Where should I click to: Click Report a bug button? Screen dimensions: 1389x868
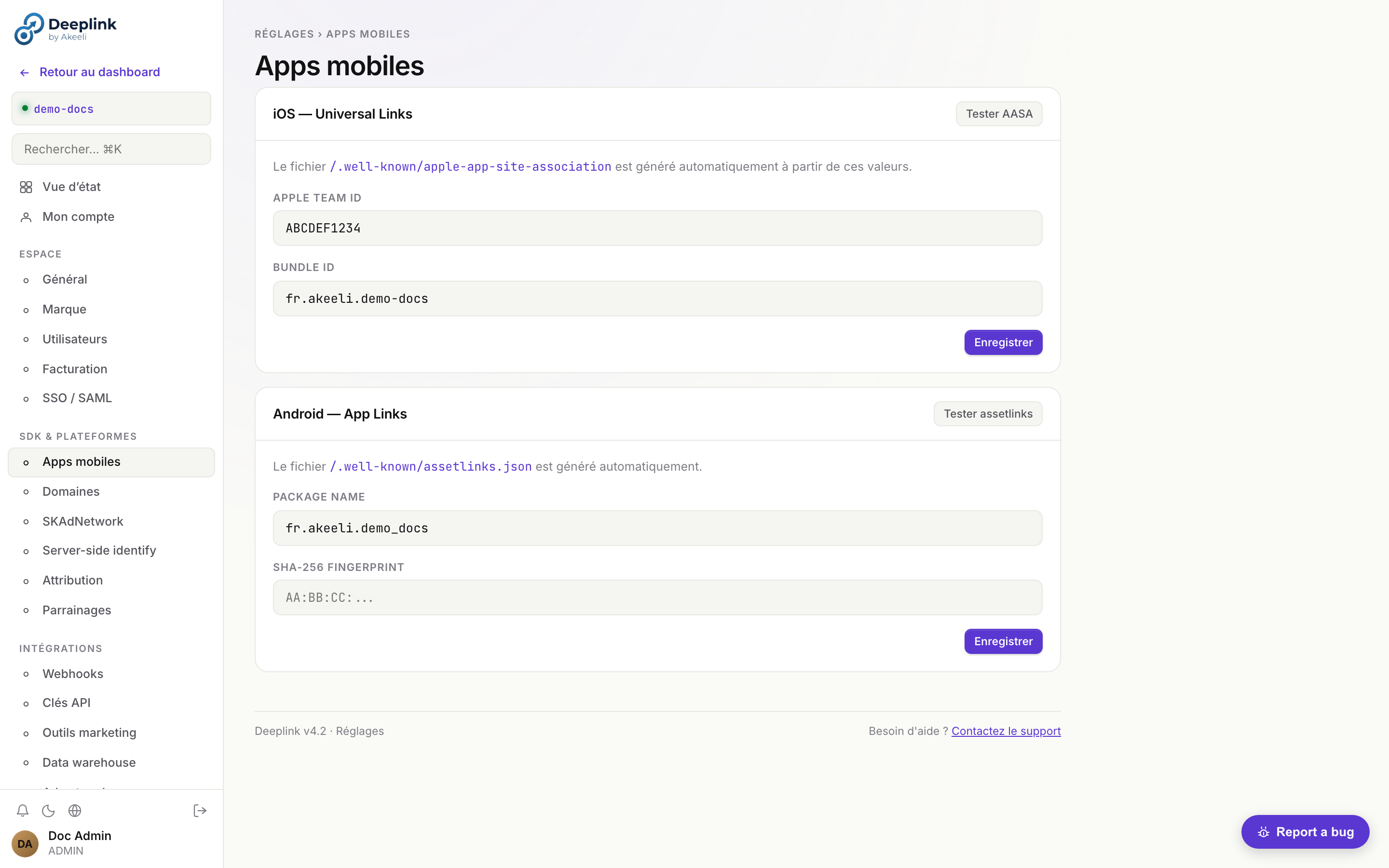1305,832
